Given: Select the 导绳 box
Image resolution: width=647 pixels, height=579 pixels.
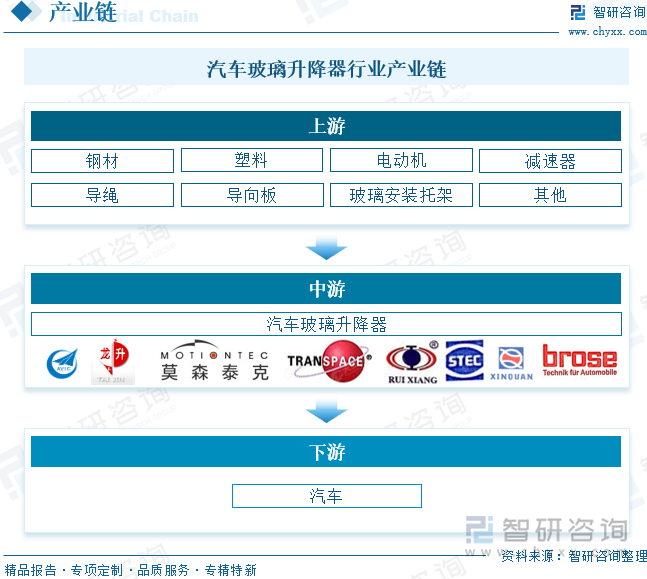Looking at the screenshot, I should tap(102, 195).
